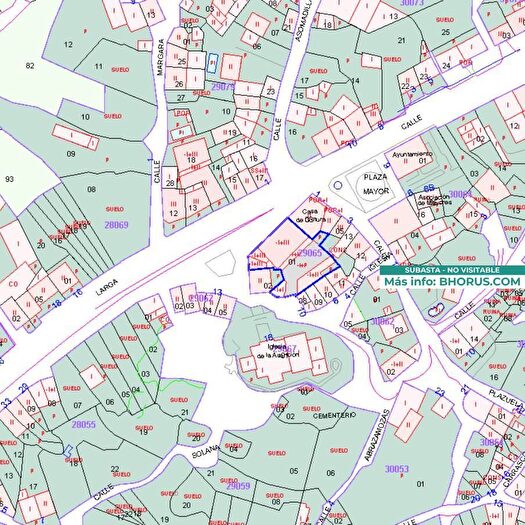Click the small circle icon beside Plaza Mayor
This screenshot has width=525, height=525.
338,185
